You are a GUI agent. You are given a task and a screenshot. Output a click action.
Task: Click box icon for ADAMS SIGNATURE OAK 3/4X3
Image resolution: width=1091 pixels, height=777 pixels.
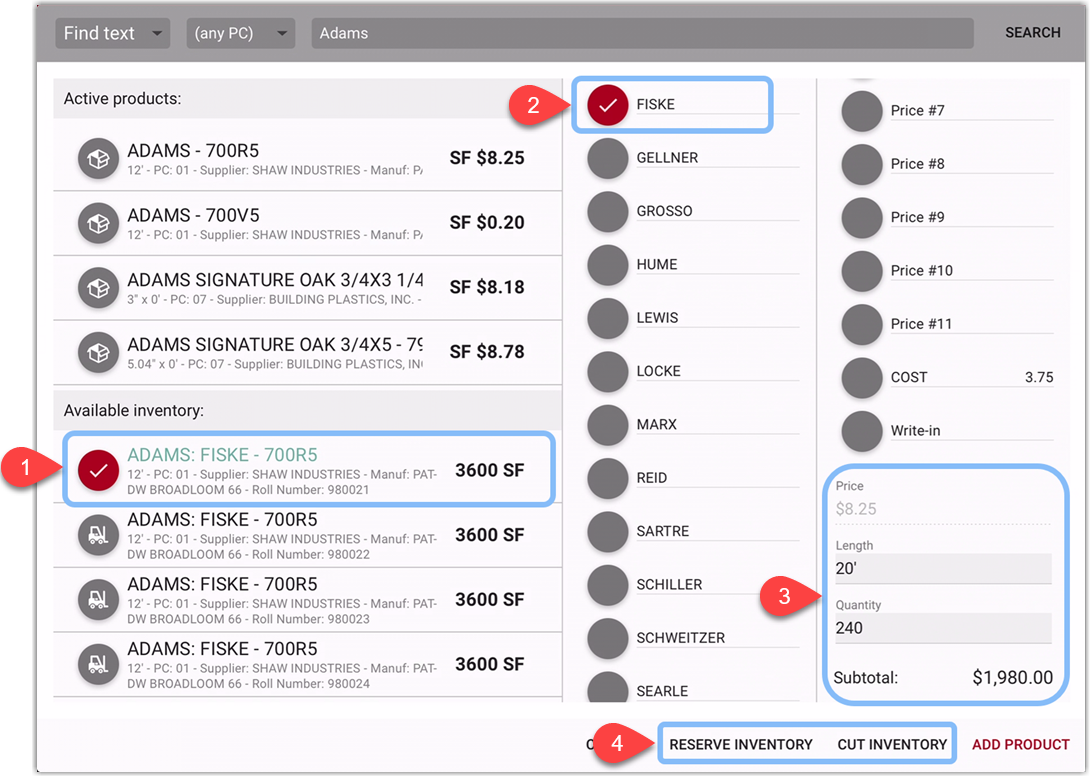point(98,288)
